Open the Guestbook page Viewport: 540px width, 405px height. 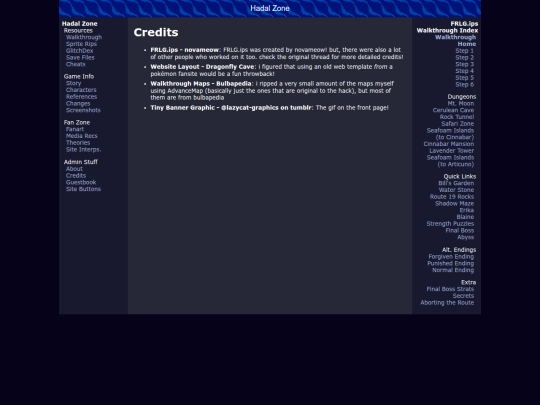[x=81, y=182]
